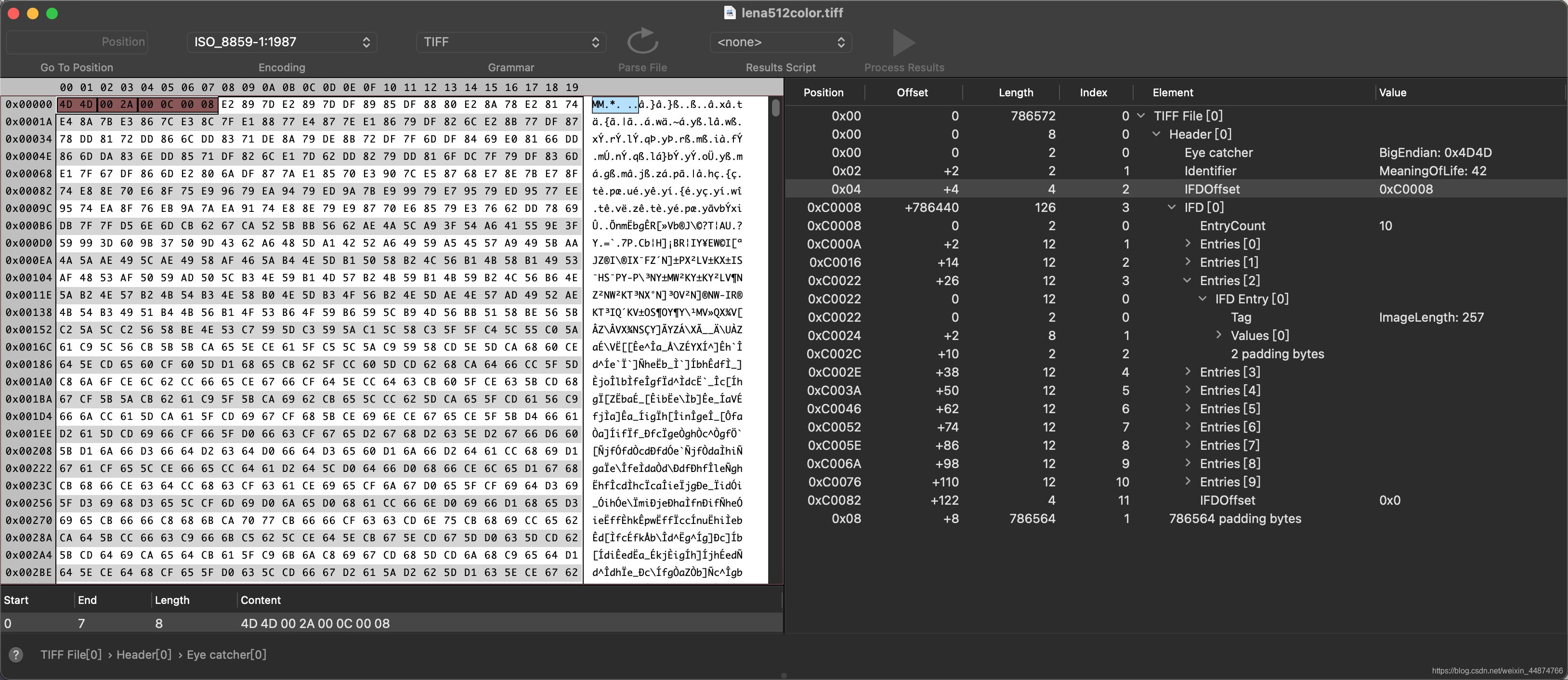Image resolution: width=1568 pixels, height=680 pixels.
Task: Click Header[0] in the breadcrumb path
Action: pos(144,654)
